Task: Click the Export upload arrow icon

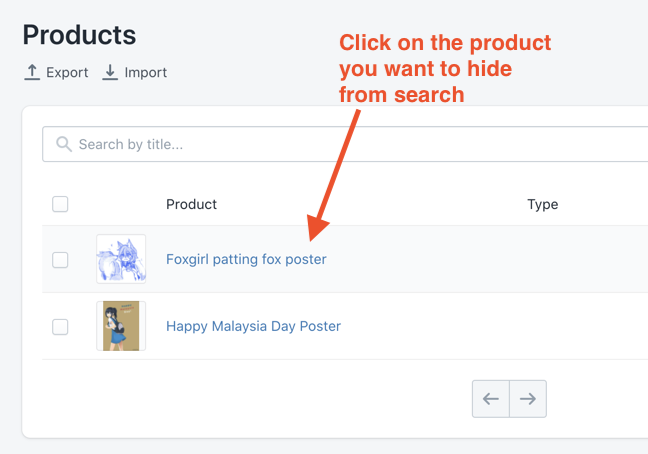Action: (32, 72)
